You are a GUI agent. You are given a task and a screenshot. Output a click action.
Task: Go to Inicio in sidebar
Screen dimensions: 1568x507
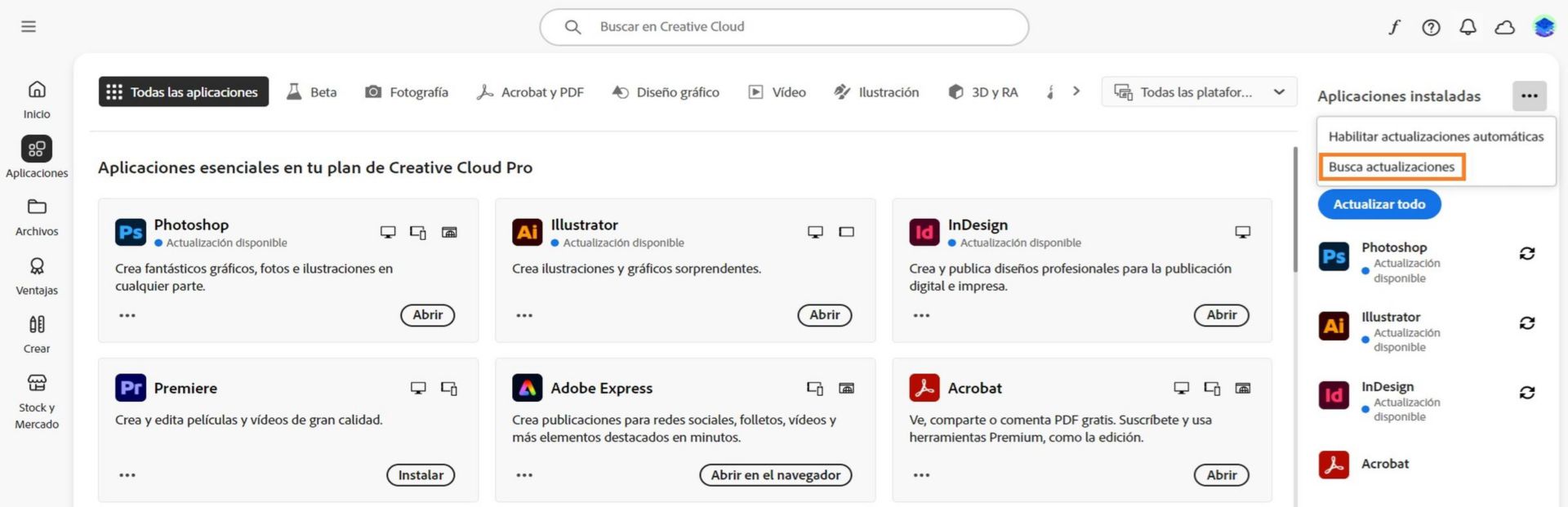(x=37, y=100)
